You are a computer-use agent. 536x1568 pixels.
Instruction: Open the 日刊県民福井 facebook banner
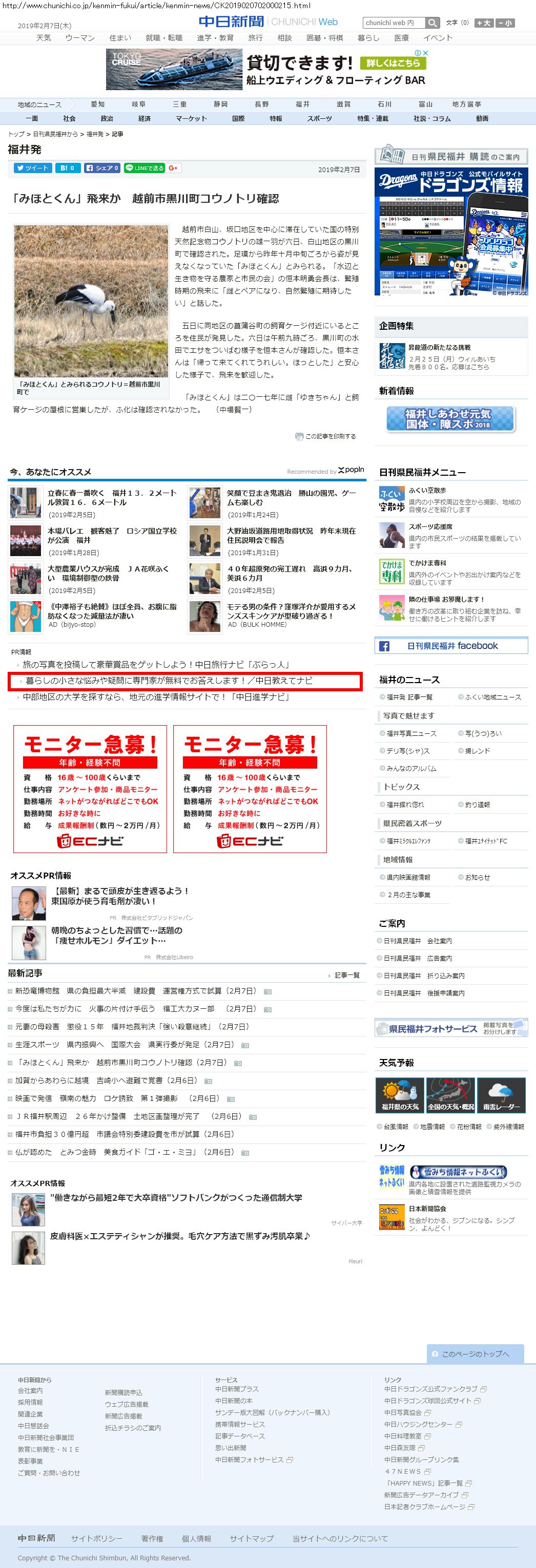[451, 646]
